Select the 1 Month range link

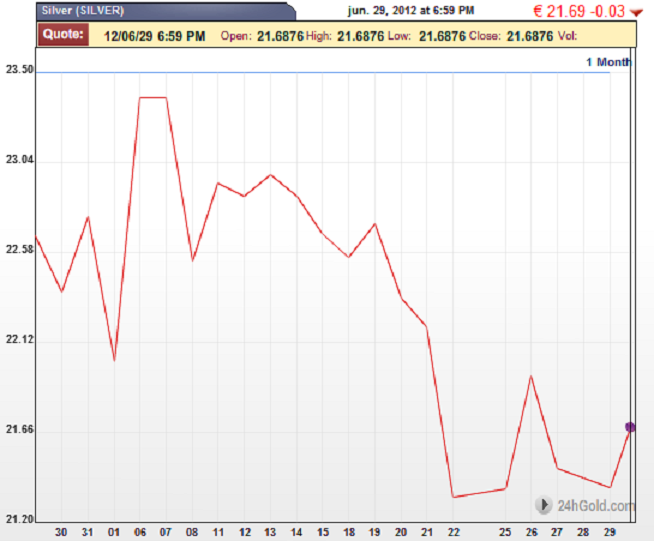pos(609,62)
